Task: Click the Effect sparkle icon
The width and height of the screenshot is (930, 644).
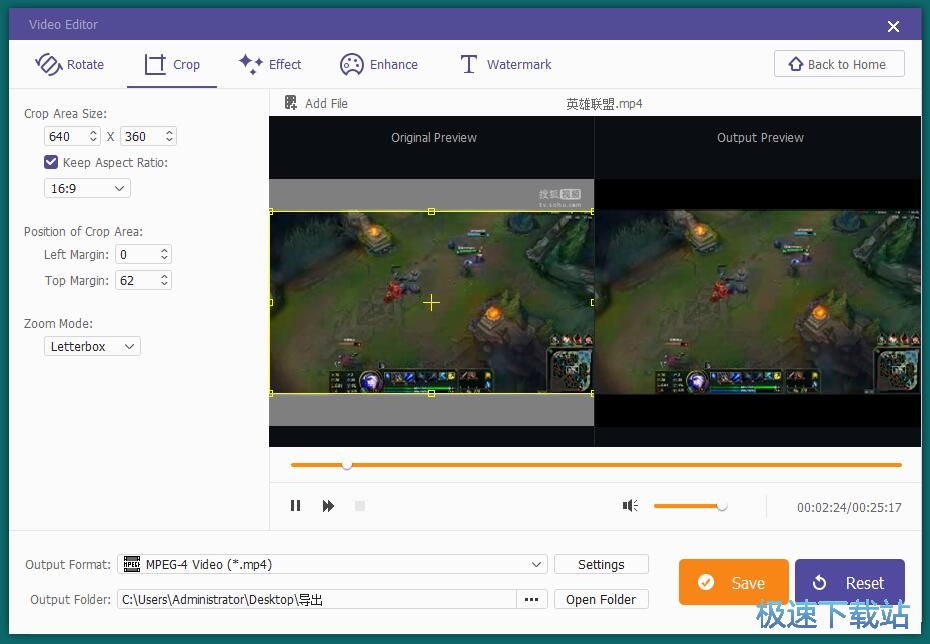Action: (250, 64)
